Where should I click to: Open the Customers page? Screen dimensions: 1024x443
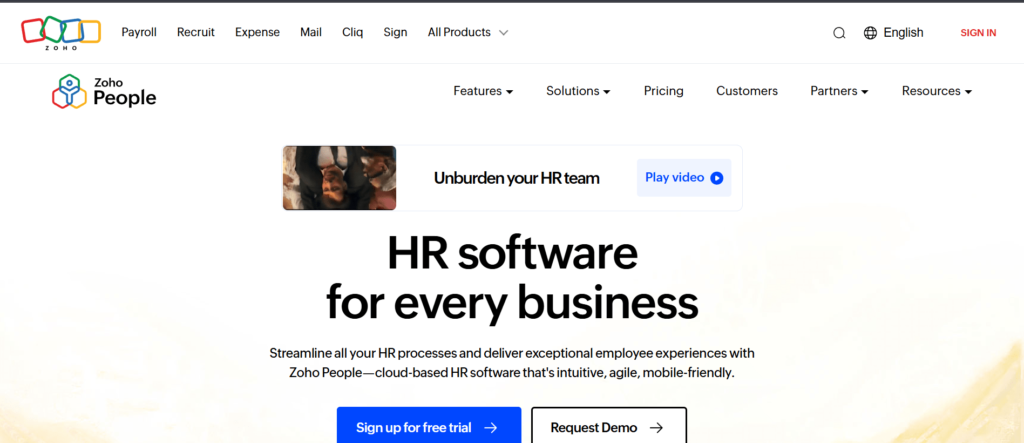click(x=746, y=91)
